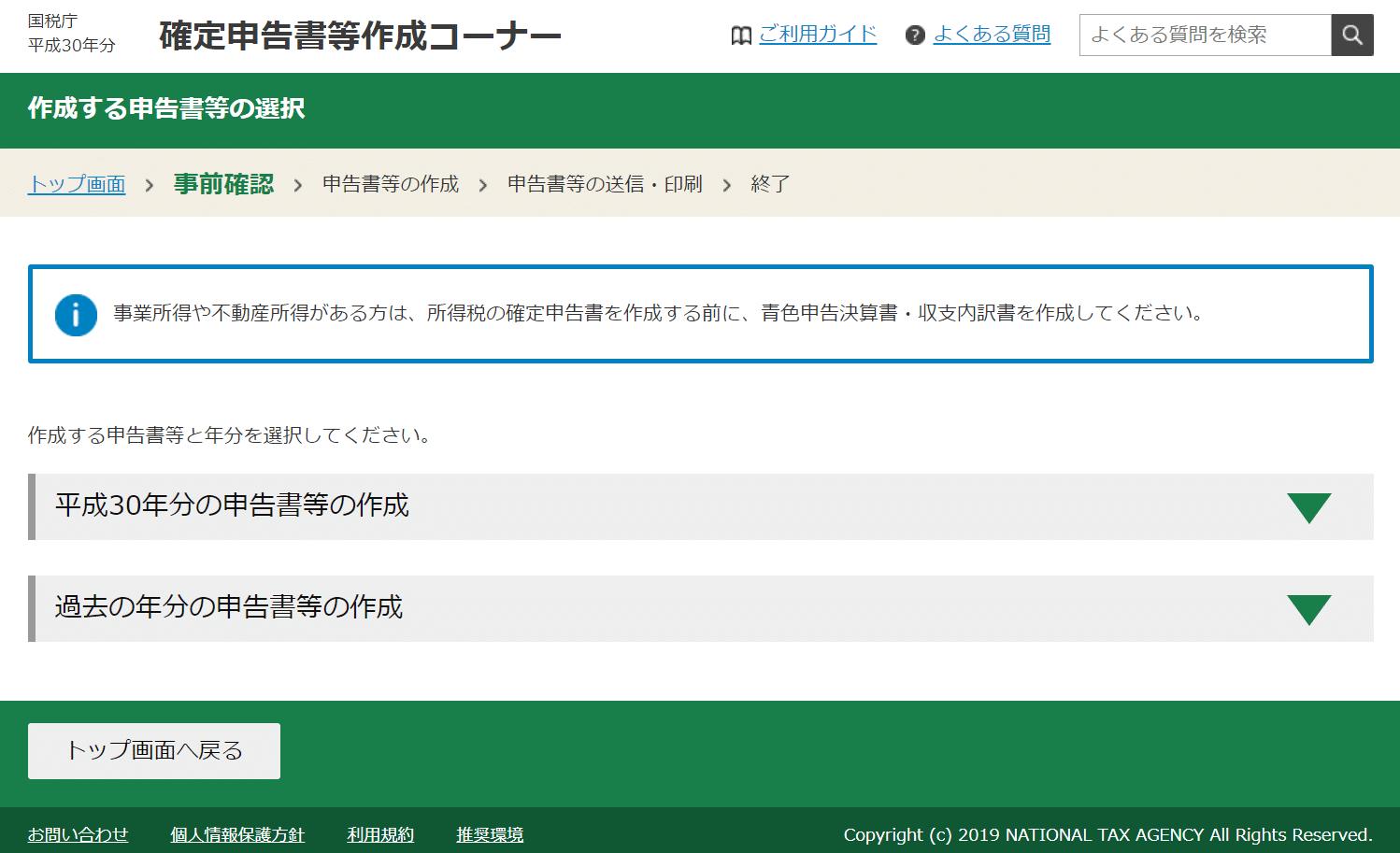1400x853 pixels.
Task: Click the 作成する申告書等の選択 heading
Action: [x=166, y=108]
